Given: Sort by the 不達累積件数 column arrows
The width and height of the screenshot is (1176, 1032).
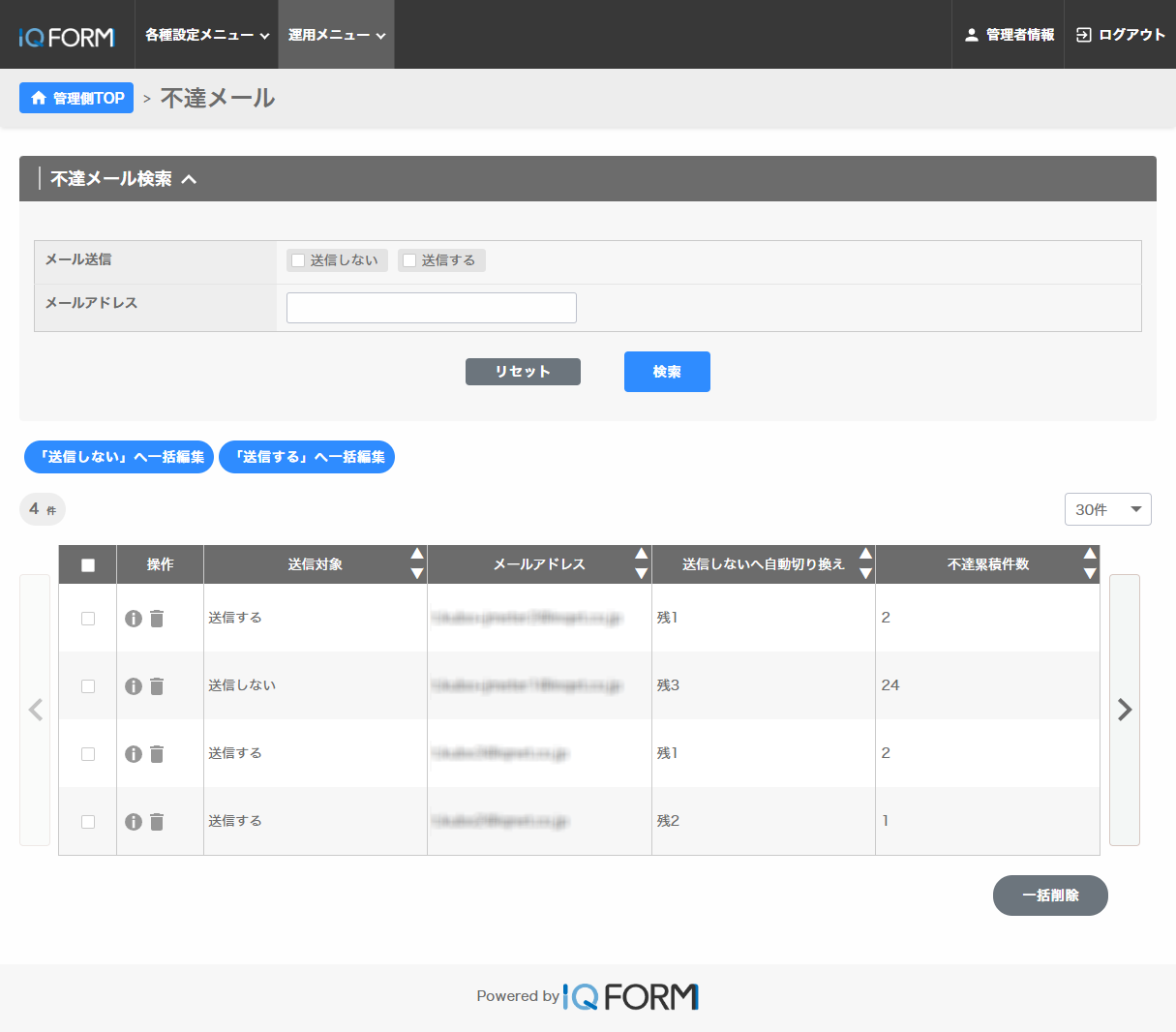Looking at the screenshot, I should click(x=1090, y=563).
